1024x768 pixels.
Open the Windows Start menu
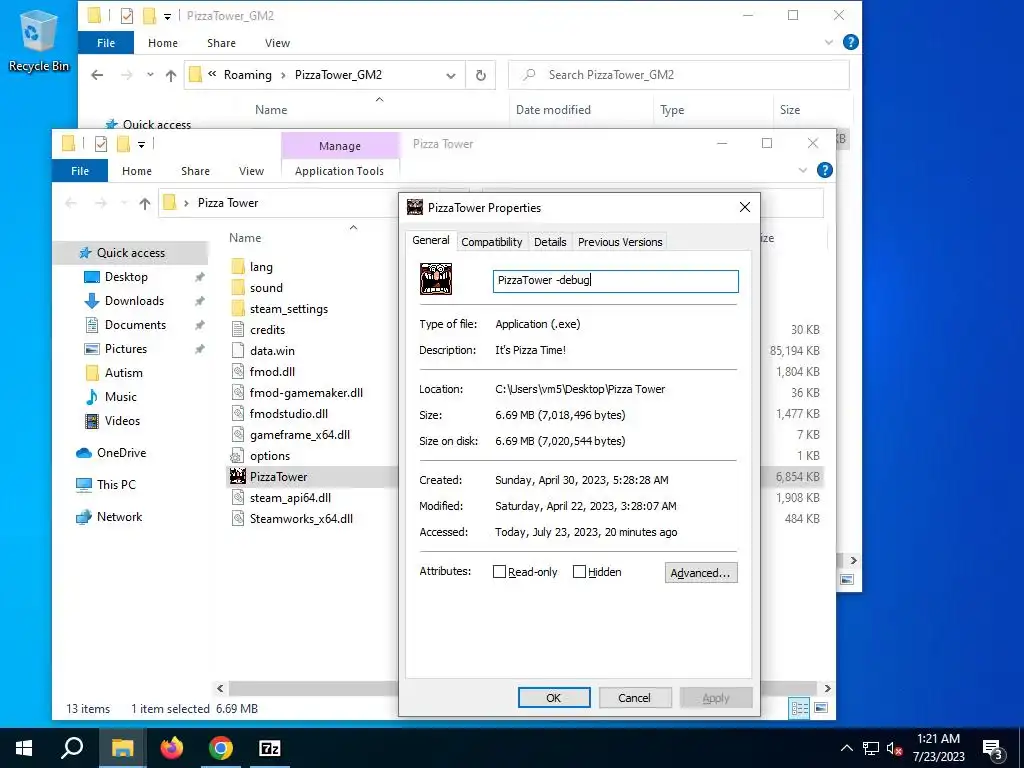tap(24, 748)
